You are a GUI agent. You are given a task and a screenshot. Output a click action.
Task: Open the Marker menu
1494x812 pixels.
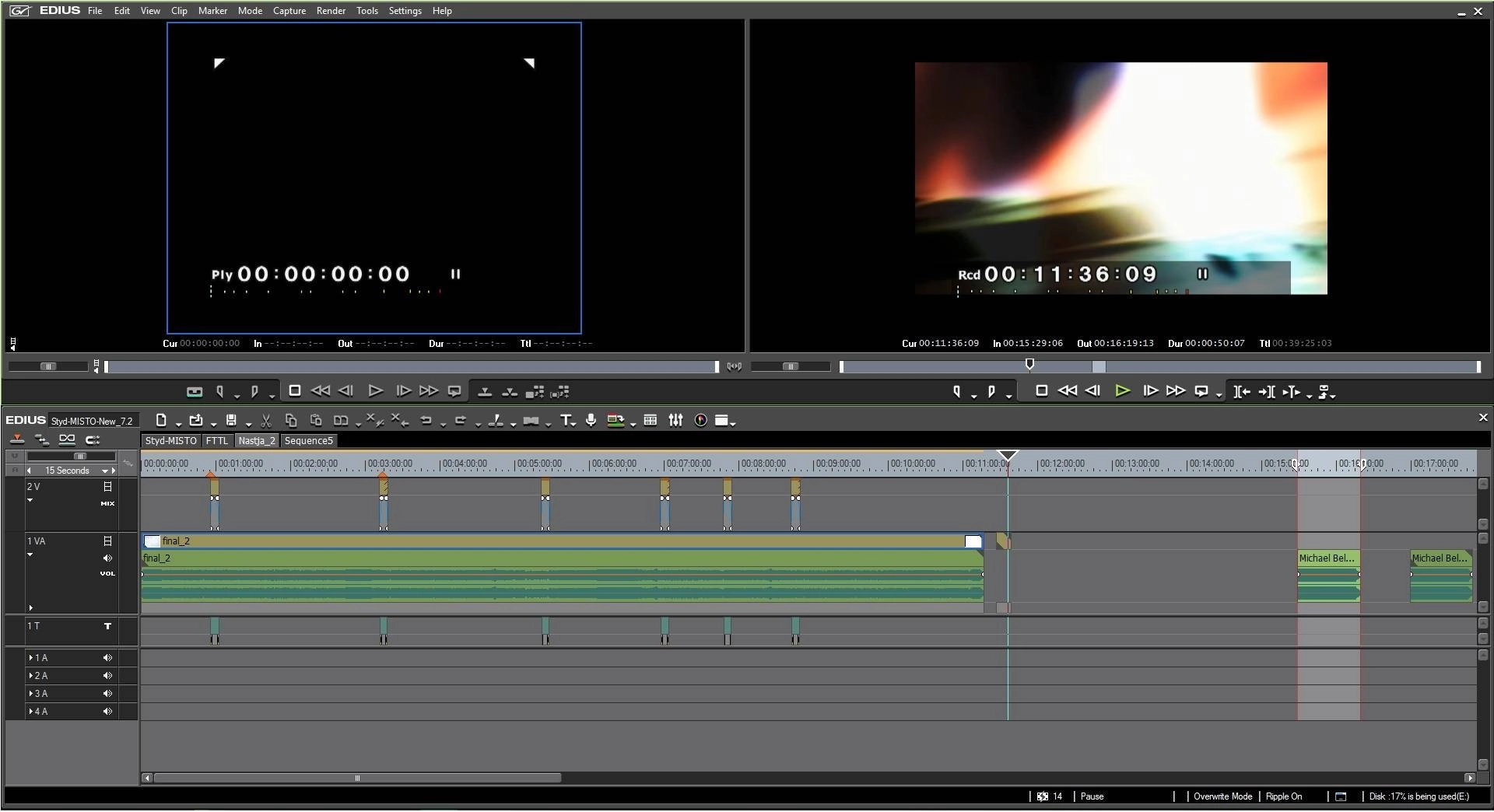(212, 11)
